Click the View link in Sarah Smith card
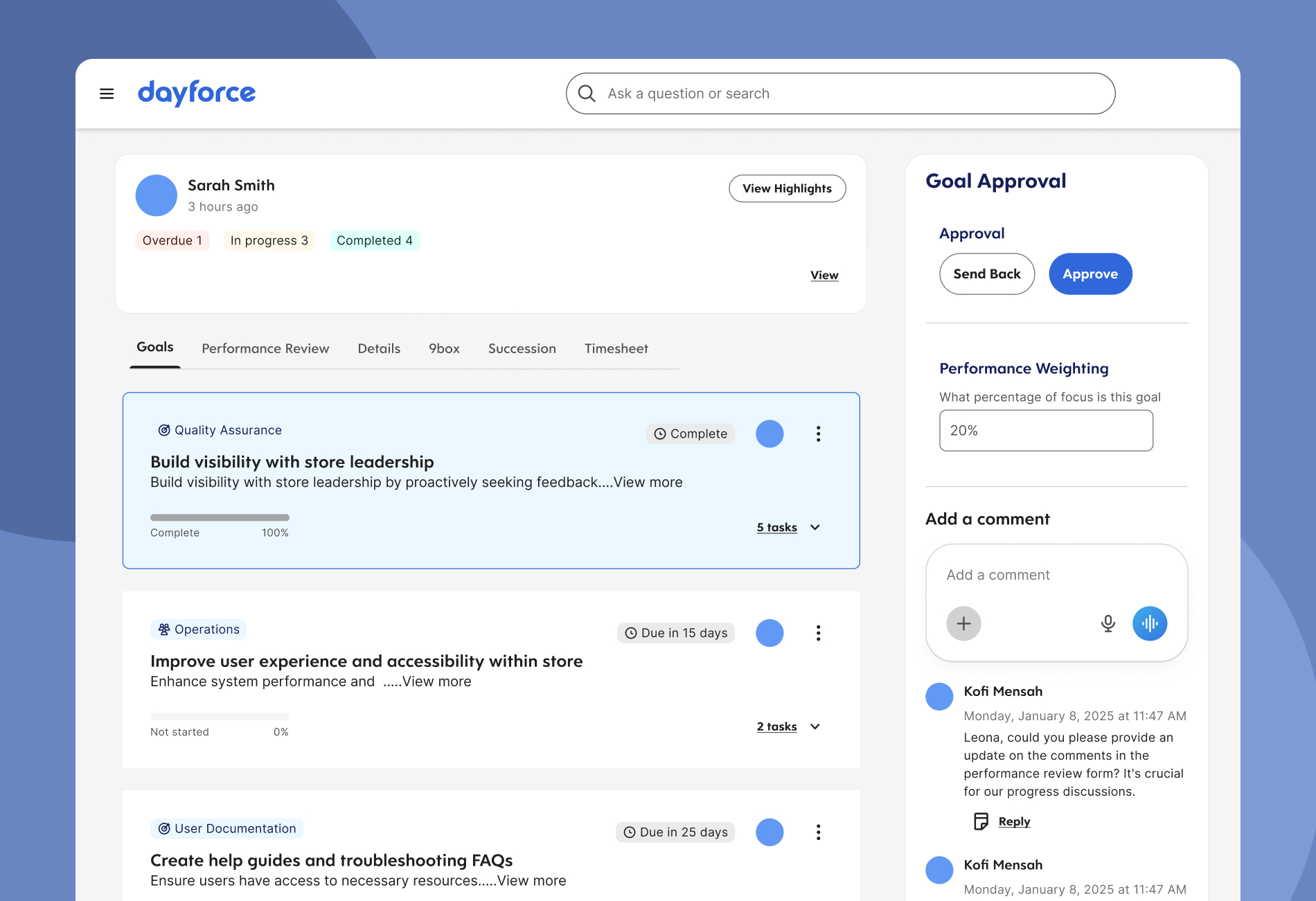1316x901 pixels. (824, 275)
